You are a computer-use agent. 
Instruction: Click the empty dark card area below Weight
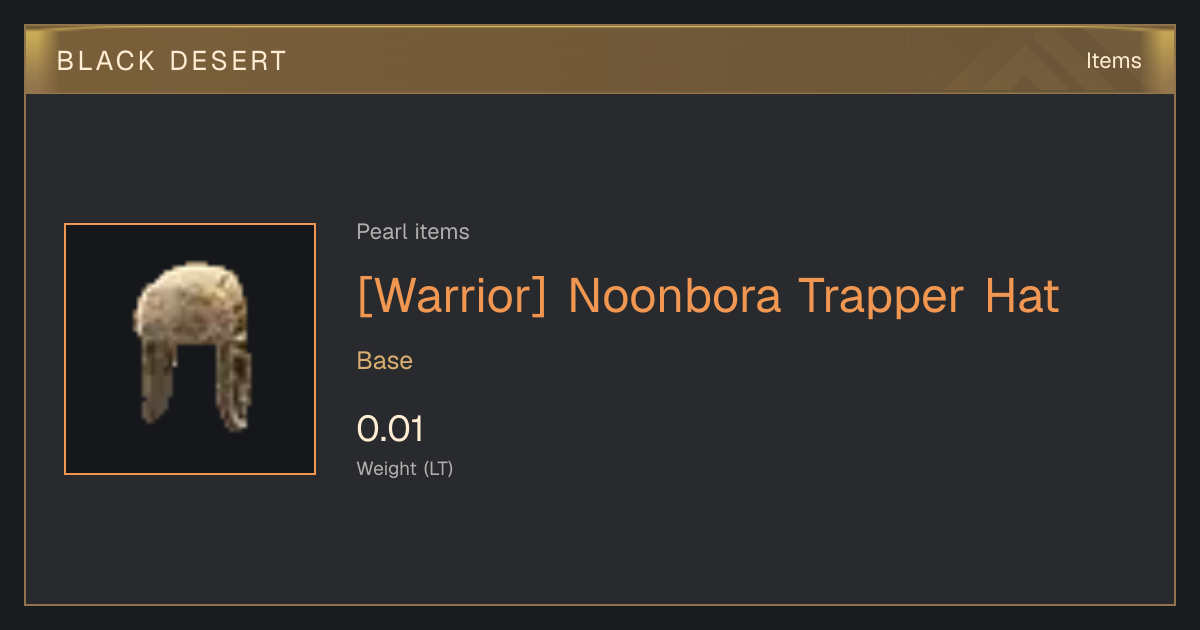pyautogui.click(x=700, y=545)
